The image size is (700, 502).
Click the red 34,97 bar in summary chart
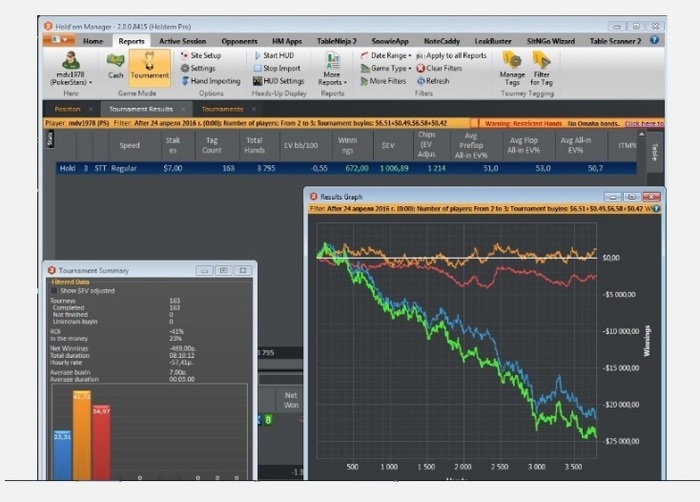(x=101, y=443)
